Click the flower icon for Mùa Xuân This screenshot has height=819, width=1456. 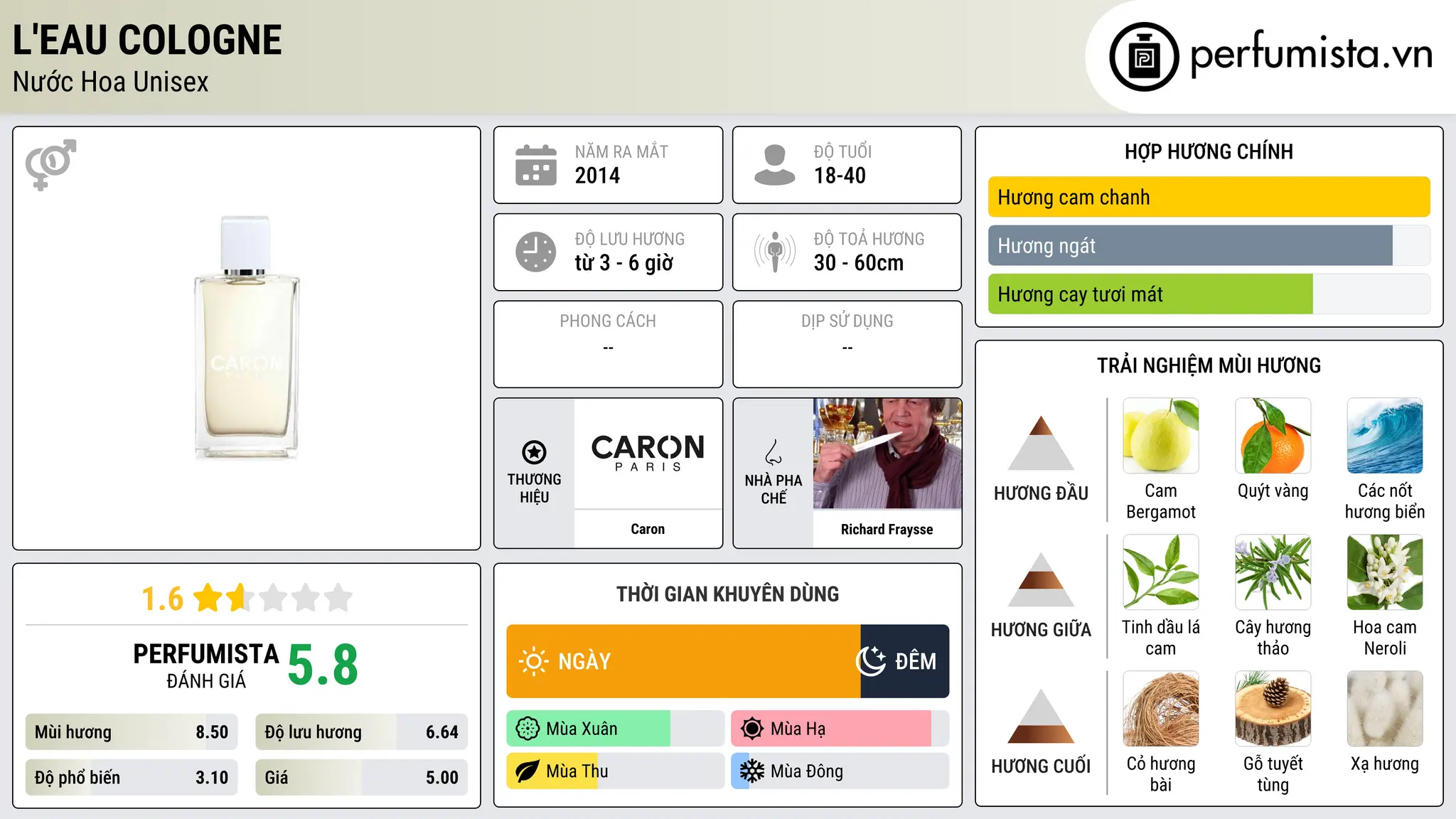click(x=528, y=729)
